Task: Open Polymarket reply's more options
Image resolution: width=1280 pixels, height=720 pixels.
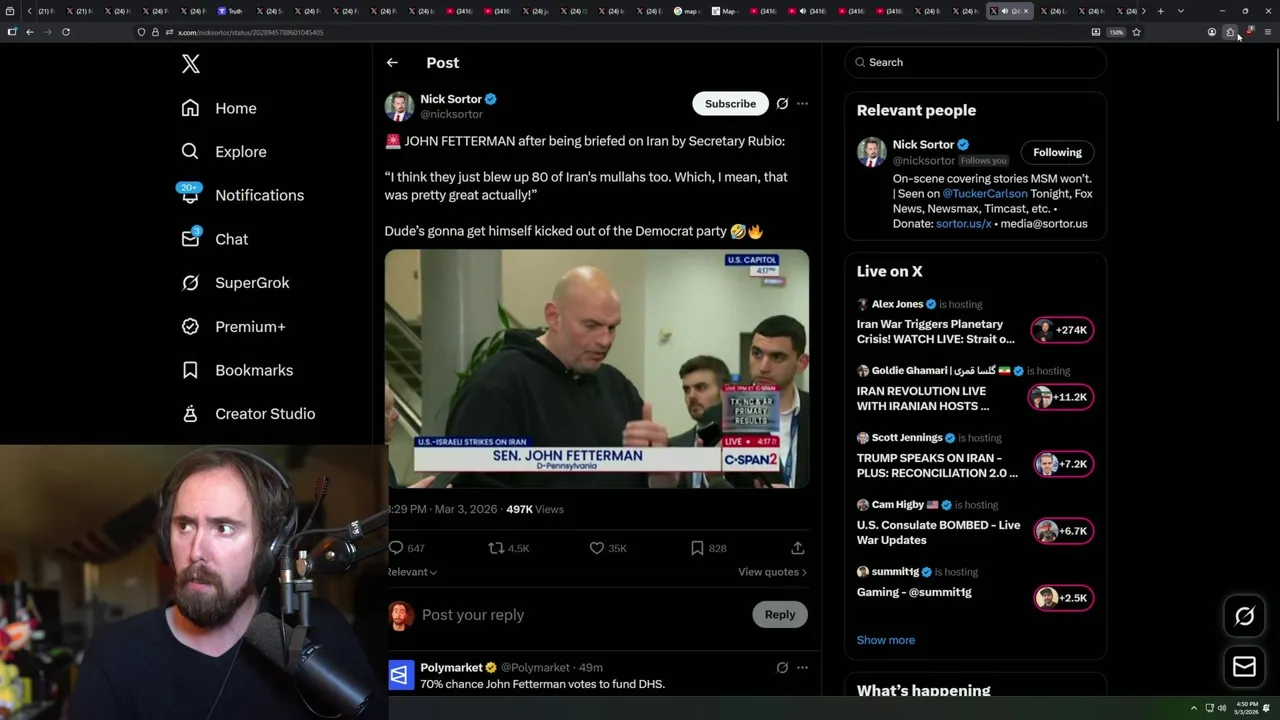Action: [x=802, y=667]
